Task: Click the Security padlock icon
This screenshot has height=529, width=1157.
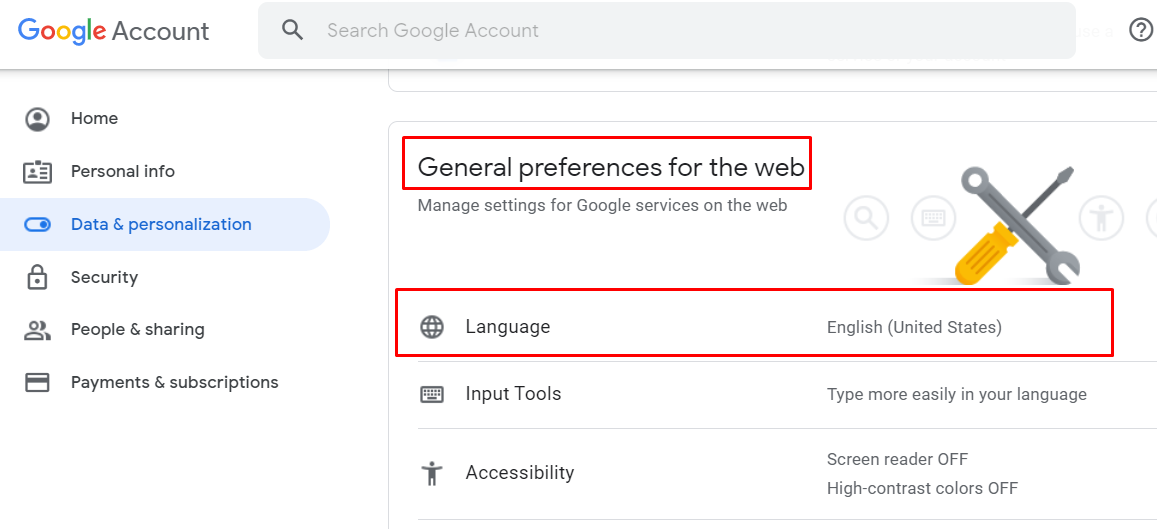Action: [37, 277]
